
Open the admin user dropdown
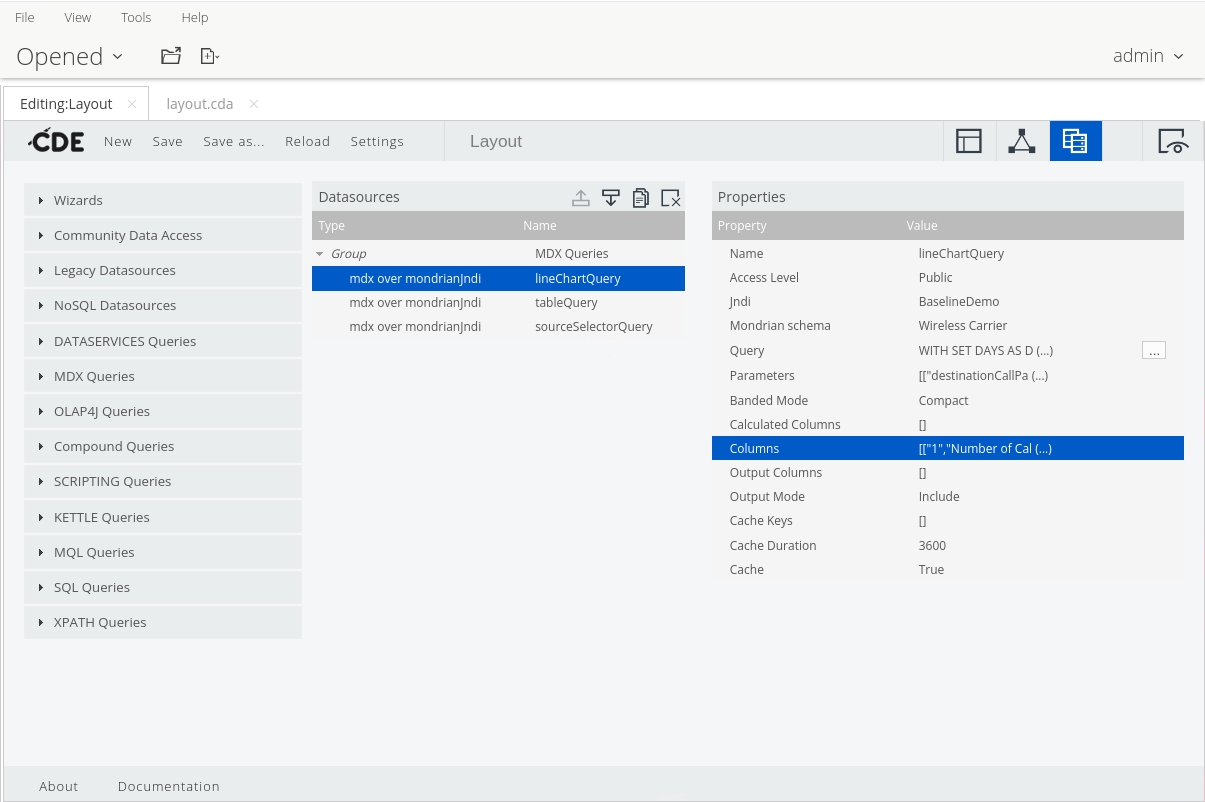coord(1148,56)
